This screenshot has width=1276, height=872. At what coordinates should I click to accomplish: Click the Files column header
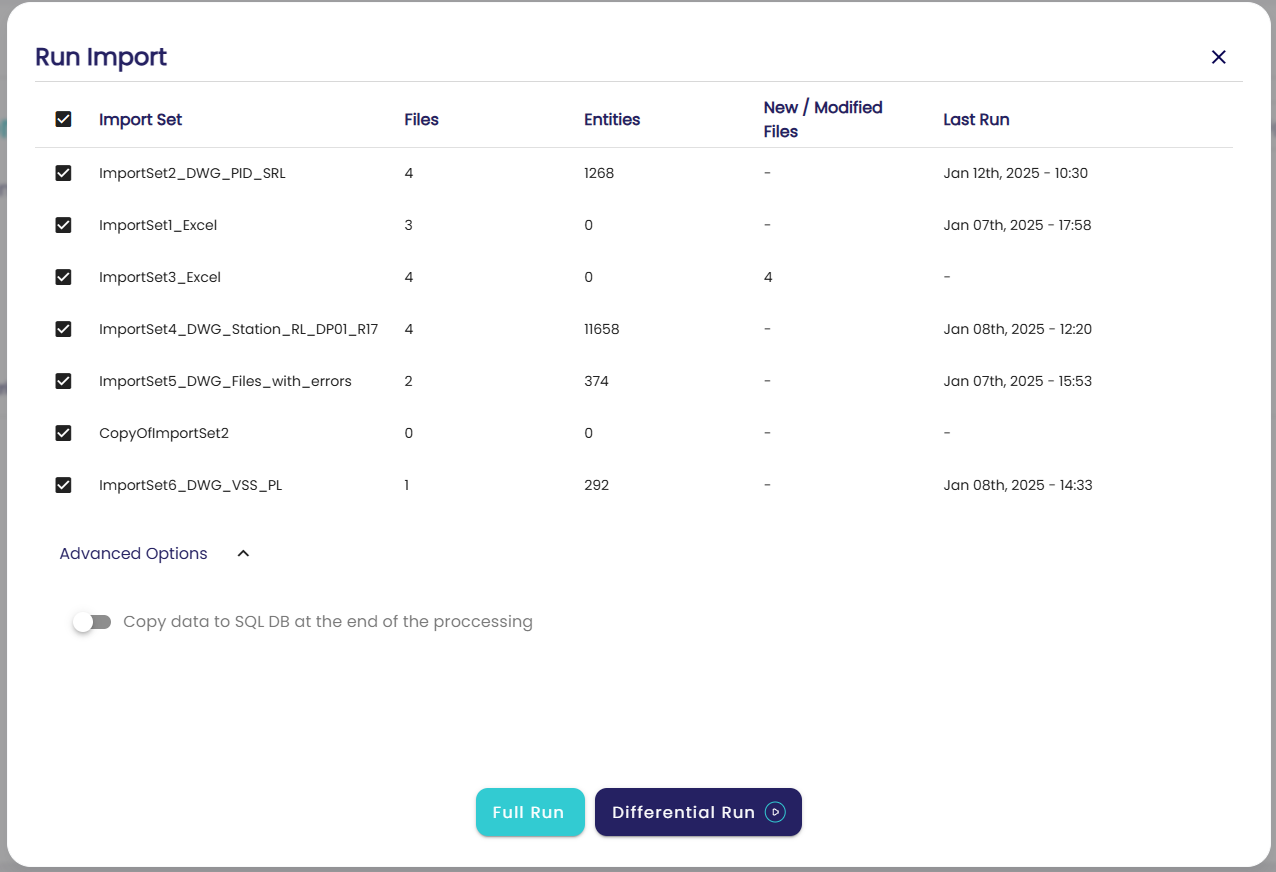[421, 120]
